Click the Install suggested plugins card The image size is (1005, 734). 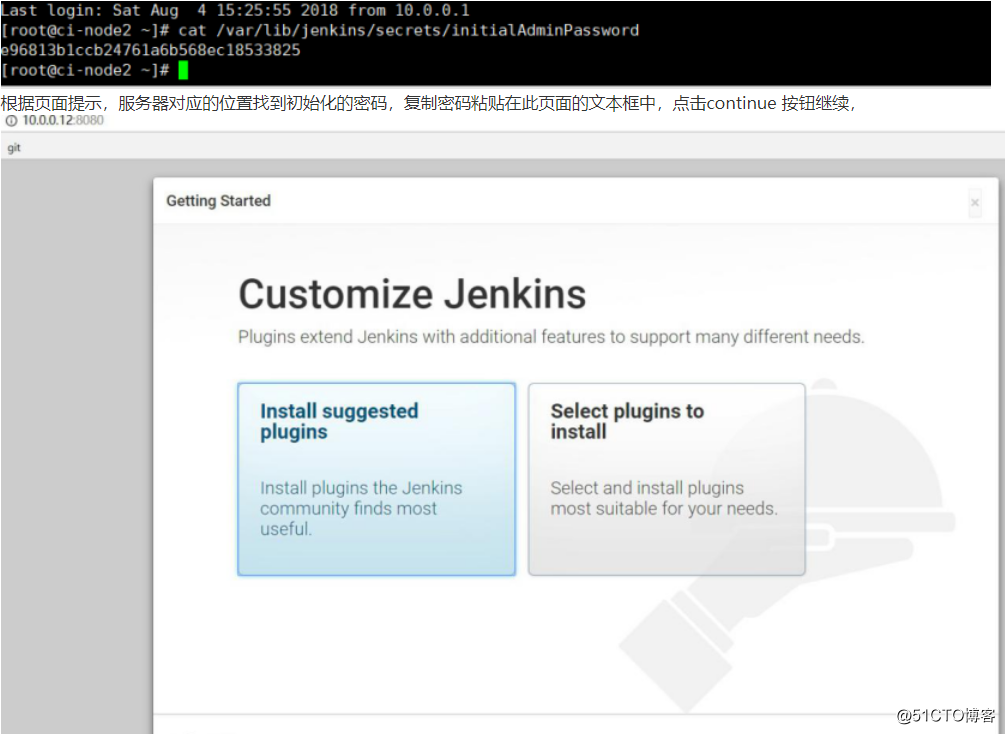[x=376, y=479]
